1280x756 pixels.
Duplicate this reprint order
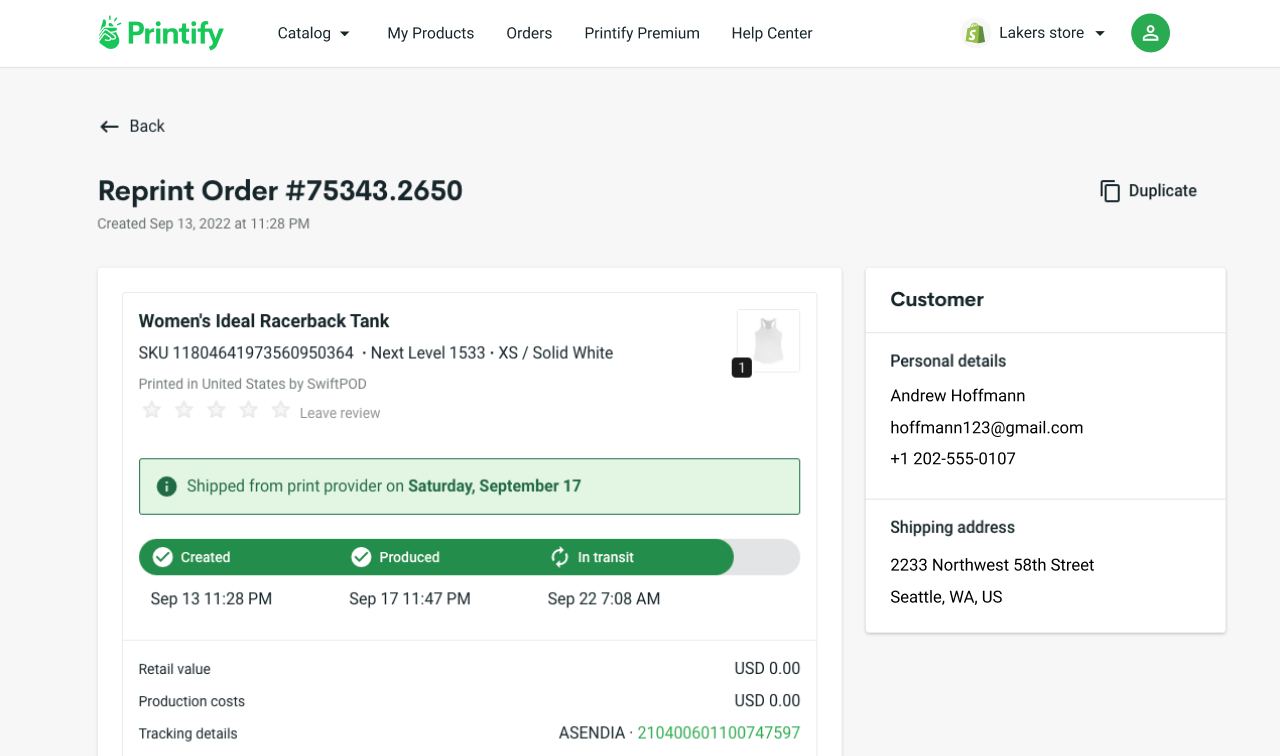1148,191
